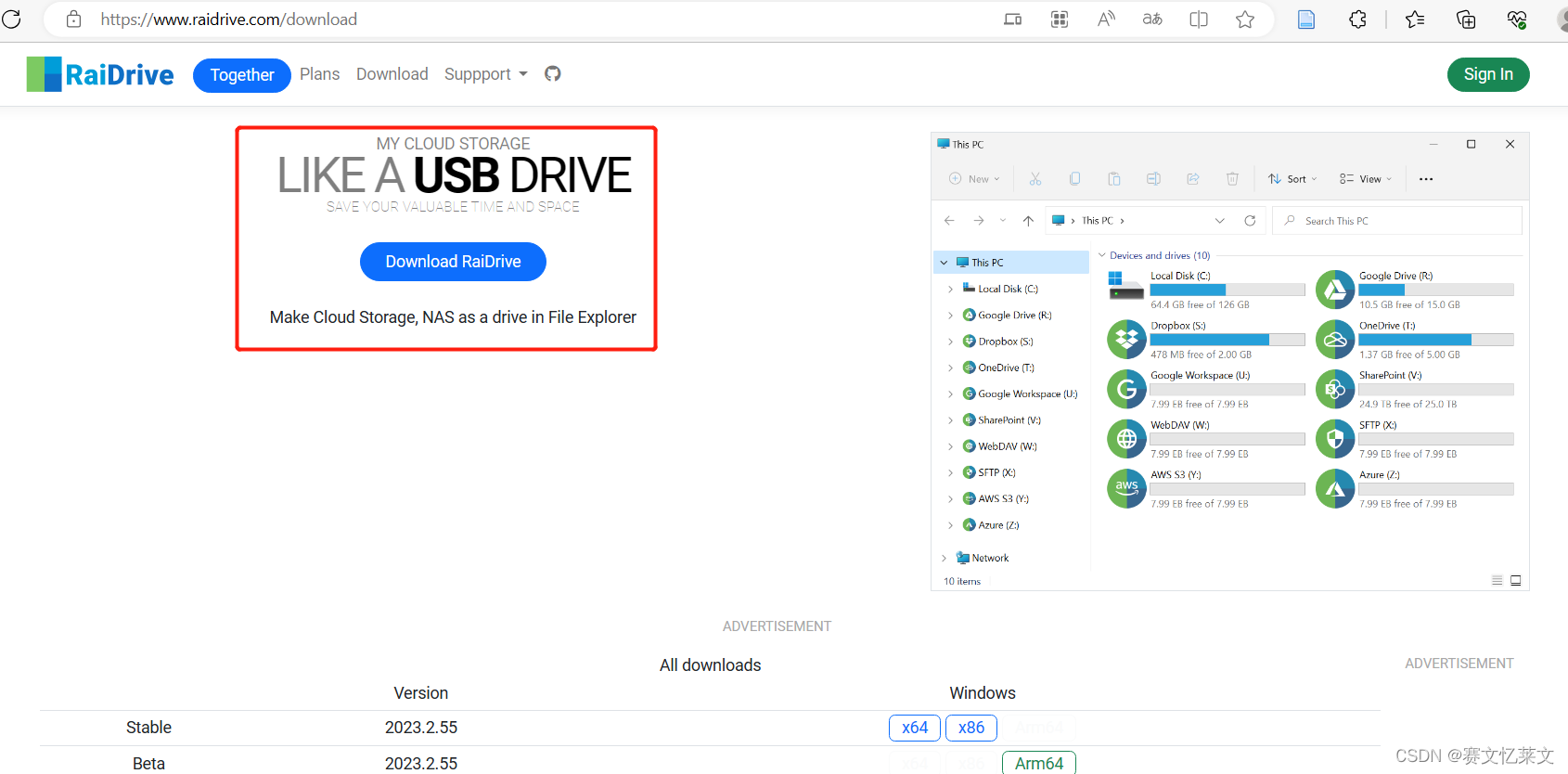Click the Download RaiDrive button
Image resolution: width=1568 pixels, height=774 pixels.
[453, 262]
